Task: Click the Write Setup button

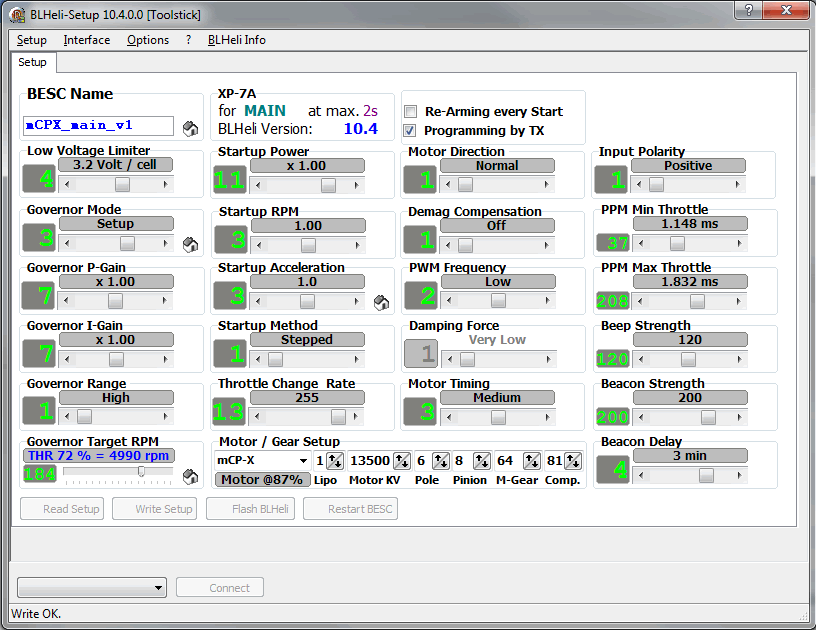Action: click(x=155, y=509)
